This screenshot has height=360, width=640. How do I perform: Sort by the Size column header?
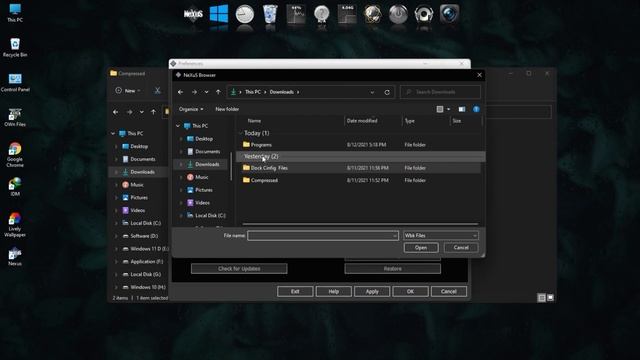pyautogui.click(x=457, y=121)
